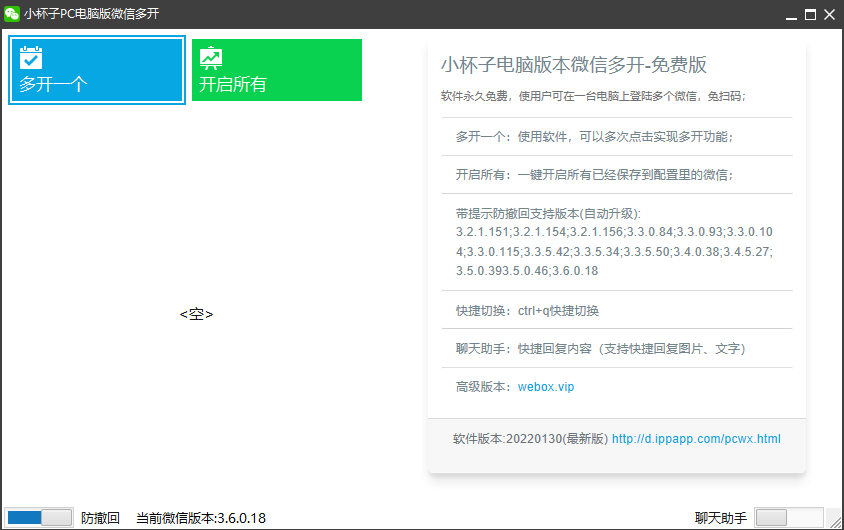Click the 聊天助手:快捷回复内容 row
Image resolution: width=844 pixels, height=530 pixels.
pos(617,349)
